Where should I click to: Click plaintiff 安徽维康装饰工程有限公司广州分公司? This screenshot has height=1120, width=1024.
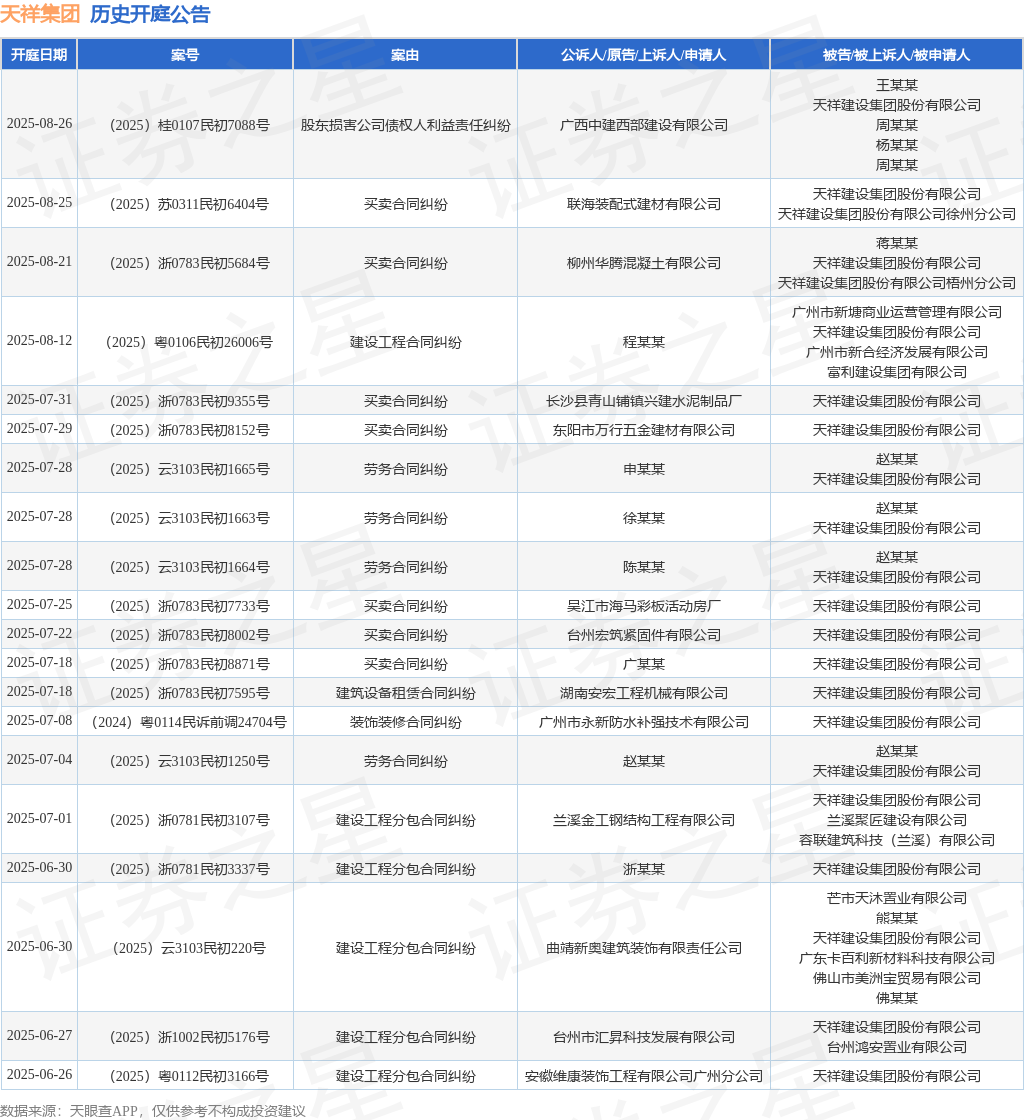pos(643,1076)
